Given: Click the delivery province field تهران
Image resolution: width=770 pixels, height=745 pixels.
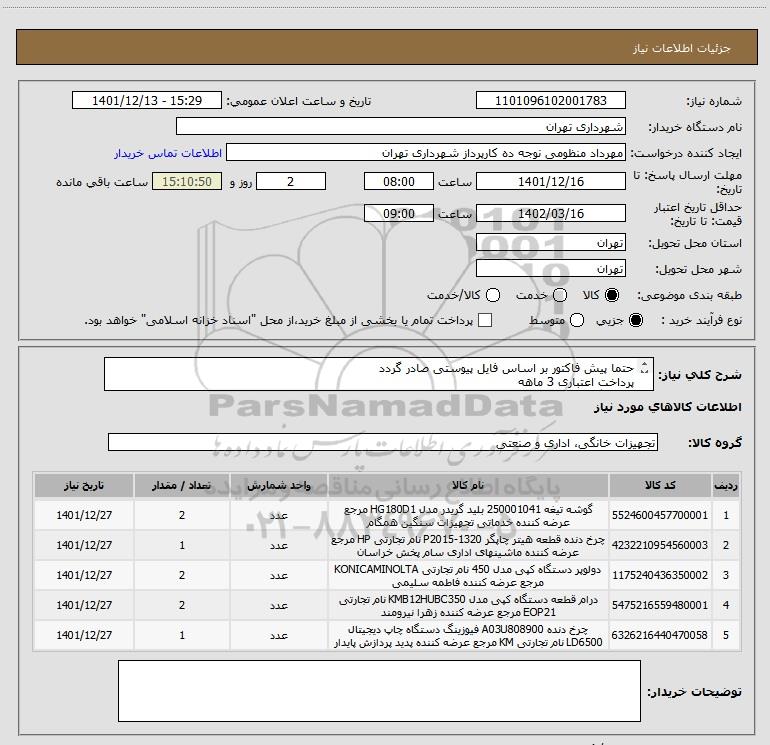Looking at the screenshot, I should (550, 242).
